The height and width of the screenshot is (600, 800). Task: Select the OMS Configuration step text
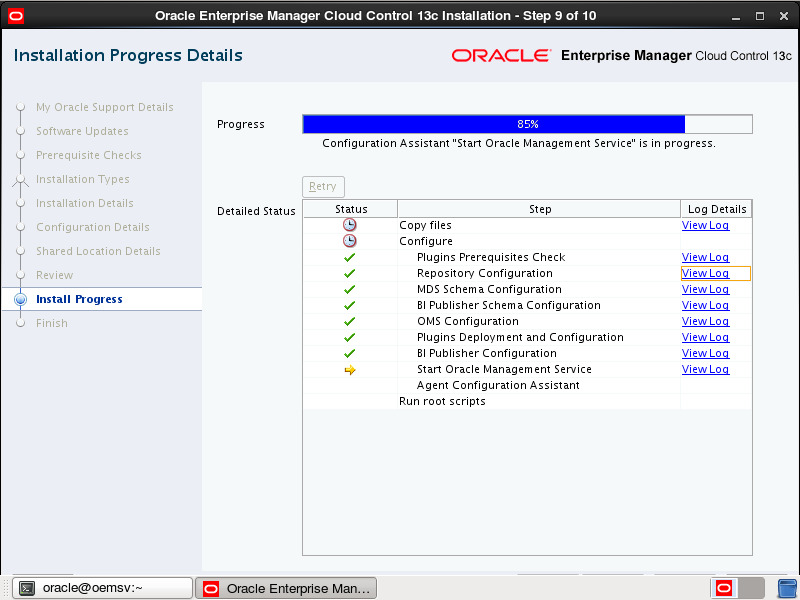467,321
